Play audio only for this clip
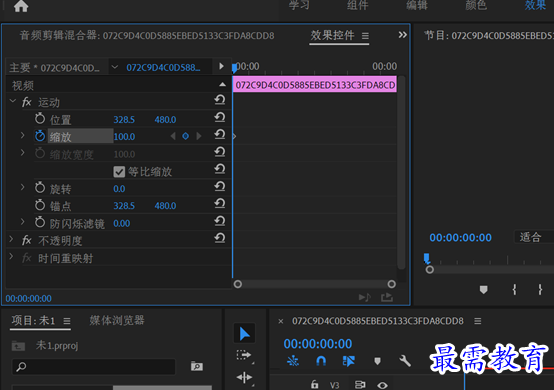 click(365, 297)
